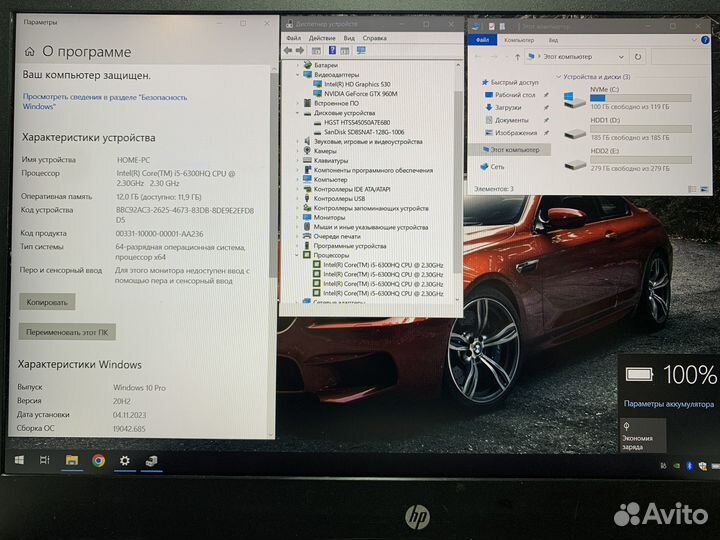Open the Справка menu in Device Manager
720x540 pixels.
(x=374, y=38)
